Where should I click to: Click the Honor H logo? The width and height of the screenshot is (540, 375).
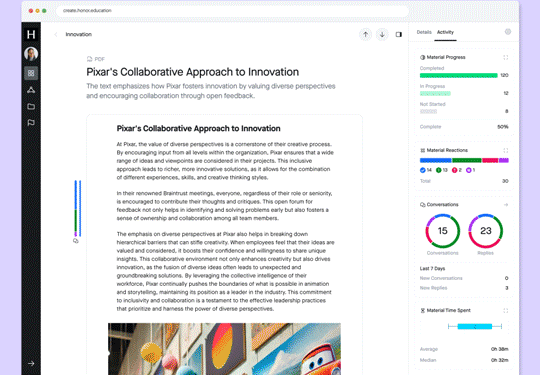[x=31, y=34]
